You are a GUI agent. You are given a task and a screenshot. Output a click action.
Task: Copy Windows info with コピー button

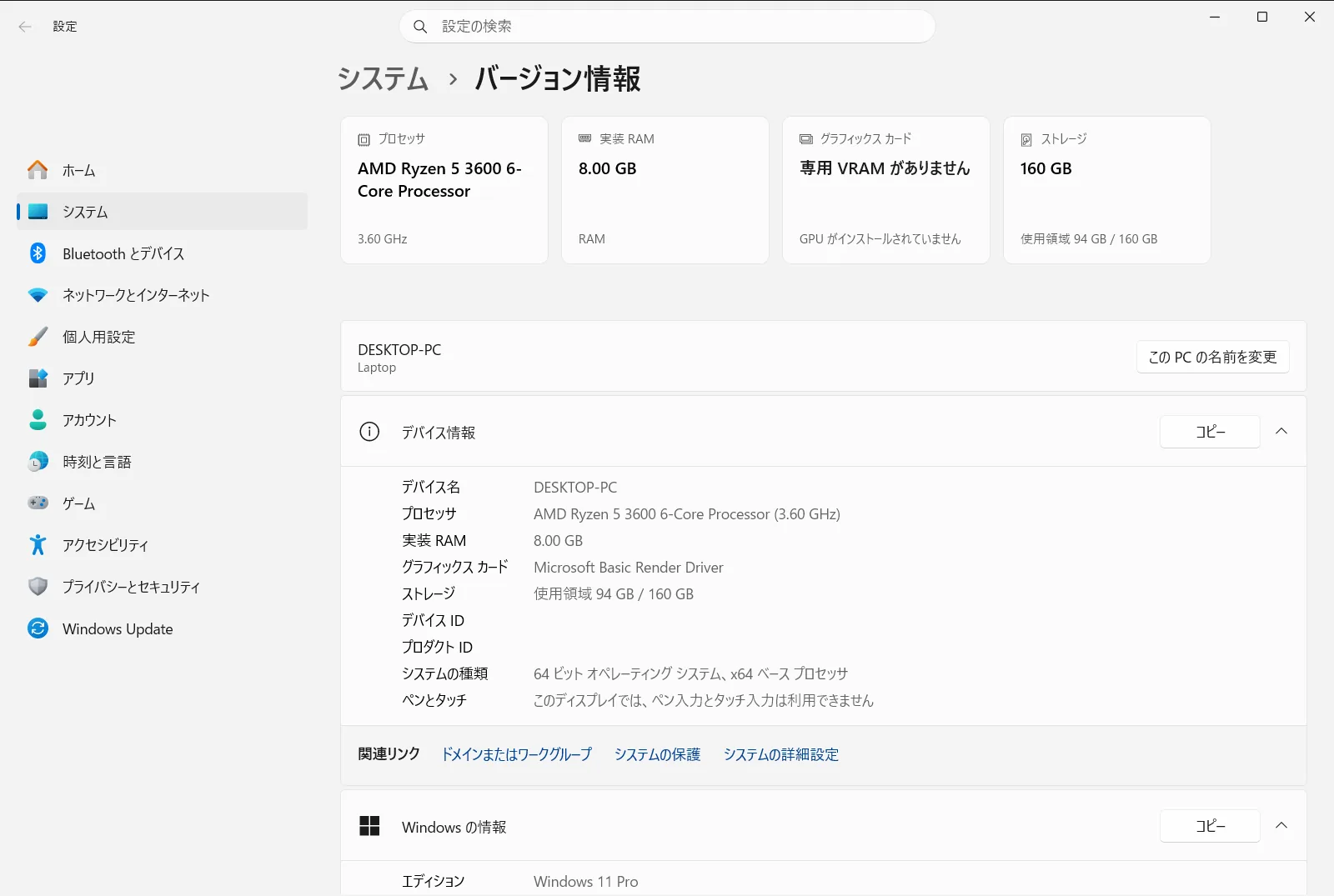pyautogui.click(x=1210, y=826)
